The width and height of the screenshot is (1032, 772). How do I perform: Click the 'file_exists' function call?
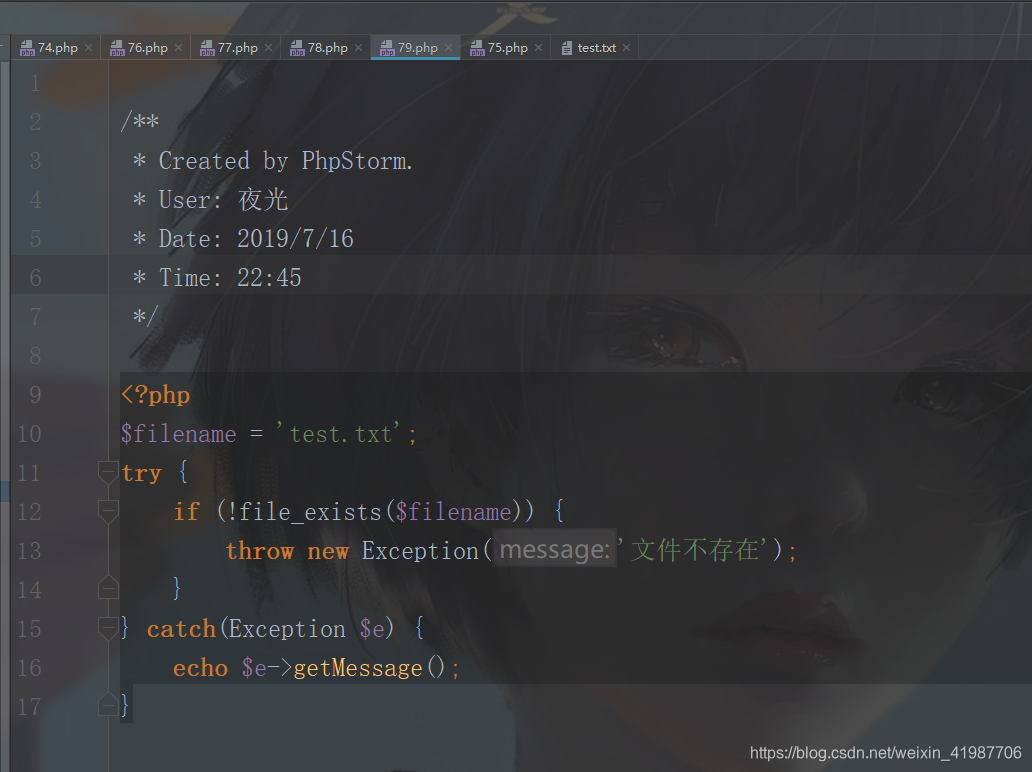[310, 512]
